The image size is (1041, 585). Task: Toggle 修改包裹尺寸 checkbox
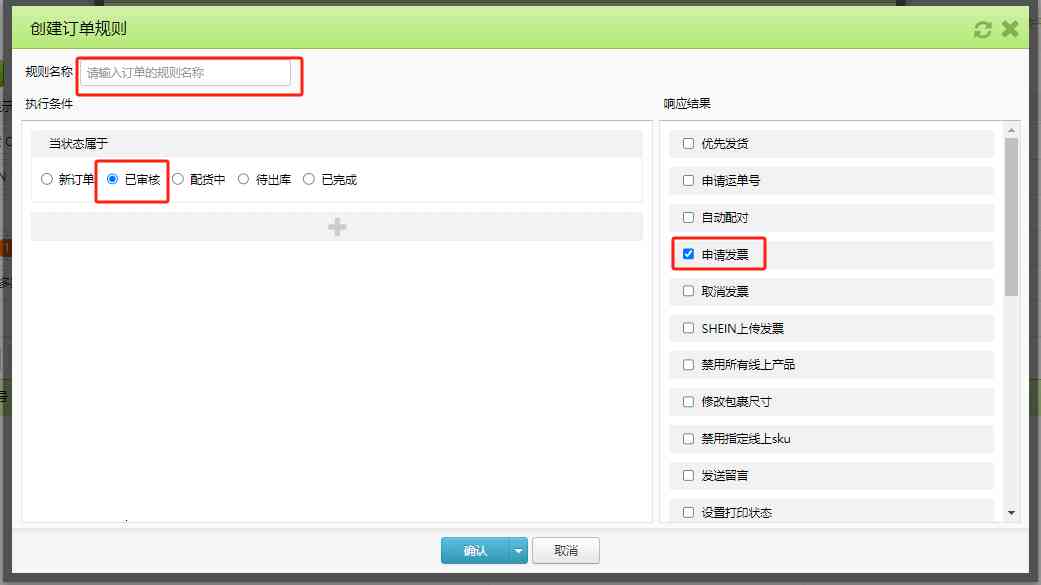click(x=688, y=402)
